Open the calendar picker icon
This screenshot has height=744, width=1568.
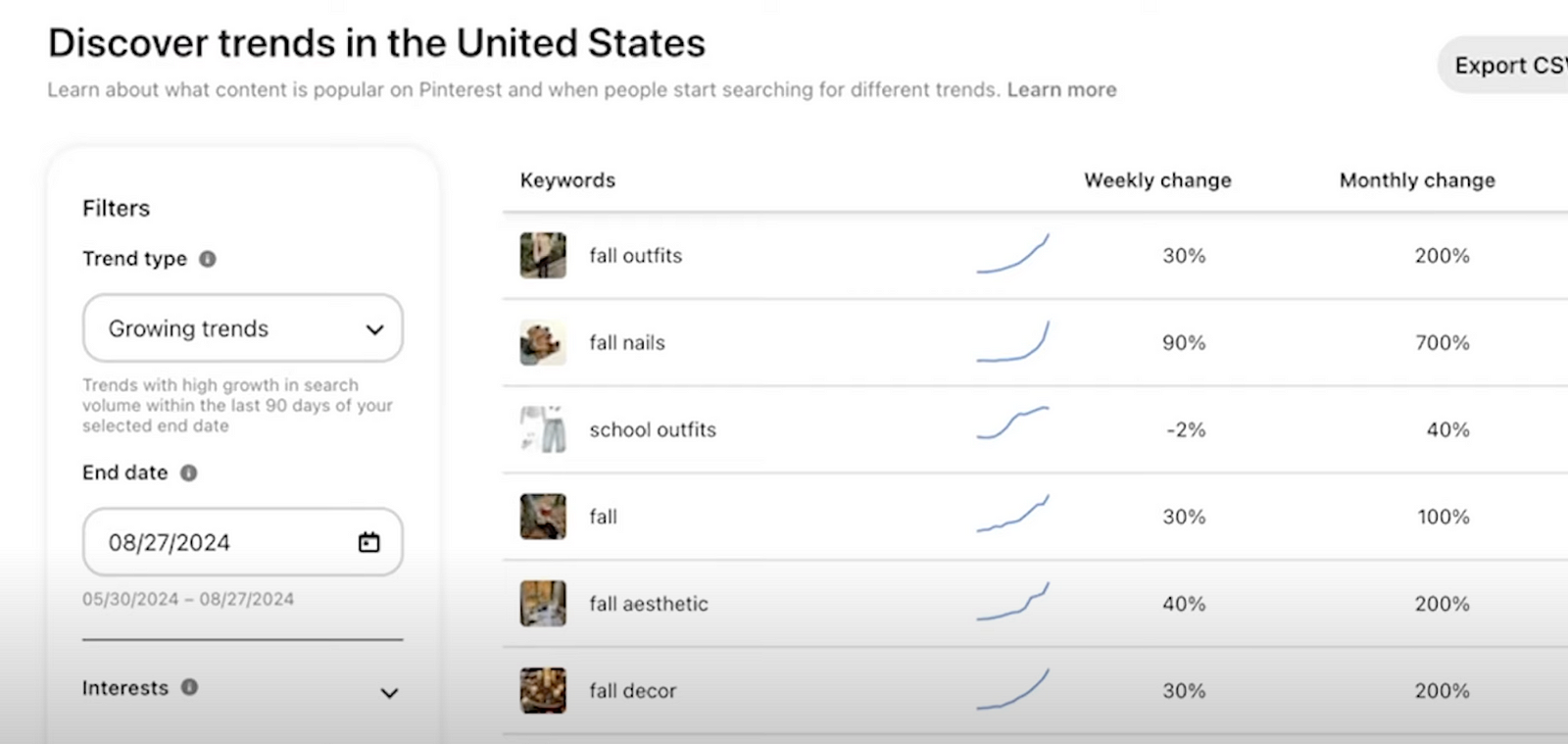(368, 542)
